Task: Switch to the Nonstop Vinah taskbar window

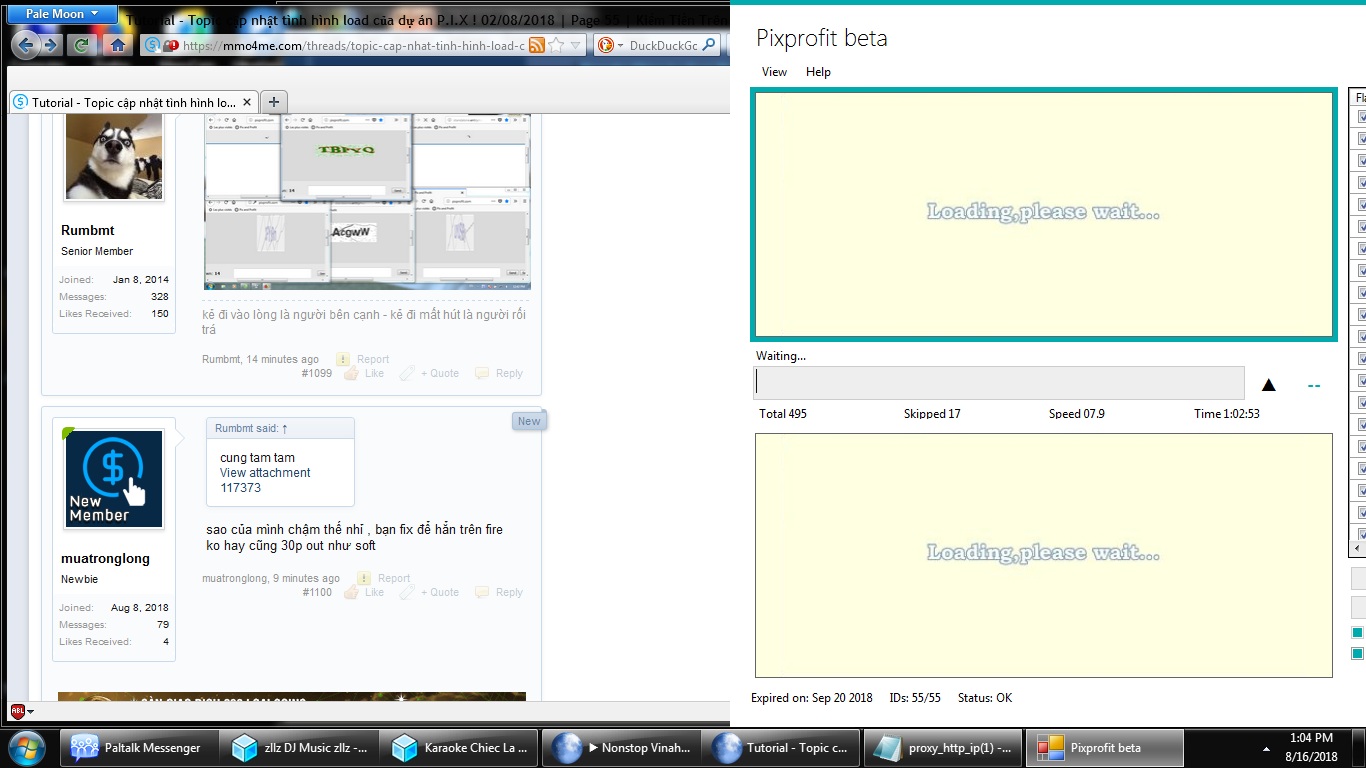Action: click(620, 747)
